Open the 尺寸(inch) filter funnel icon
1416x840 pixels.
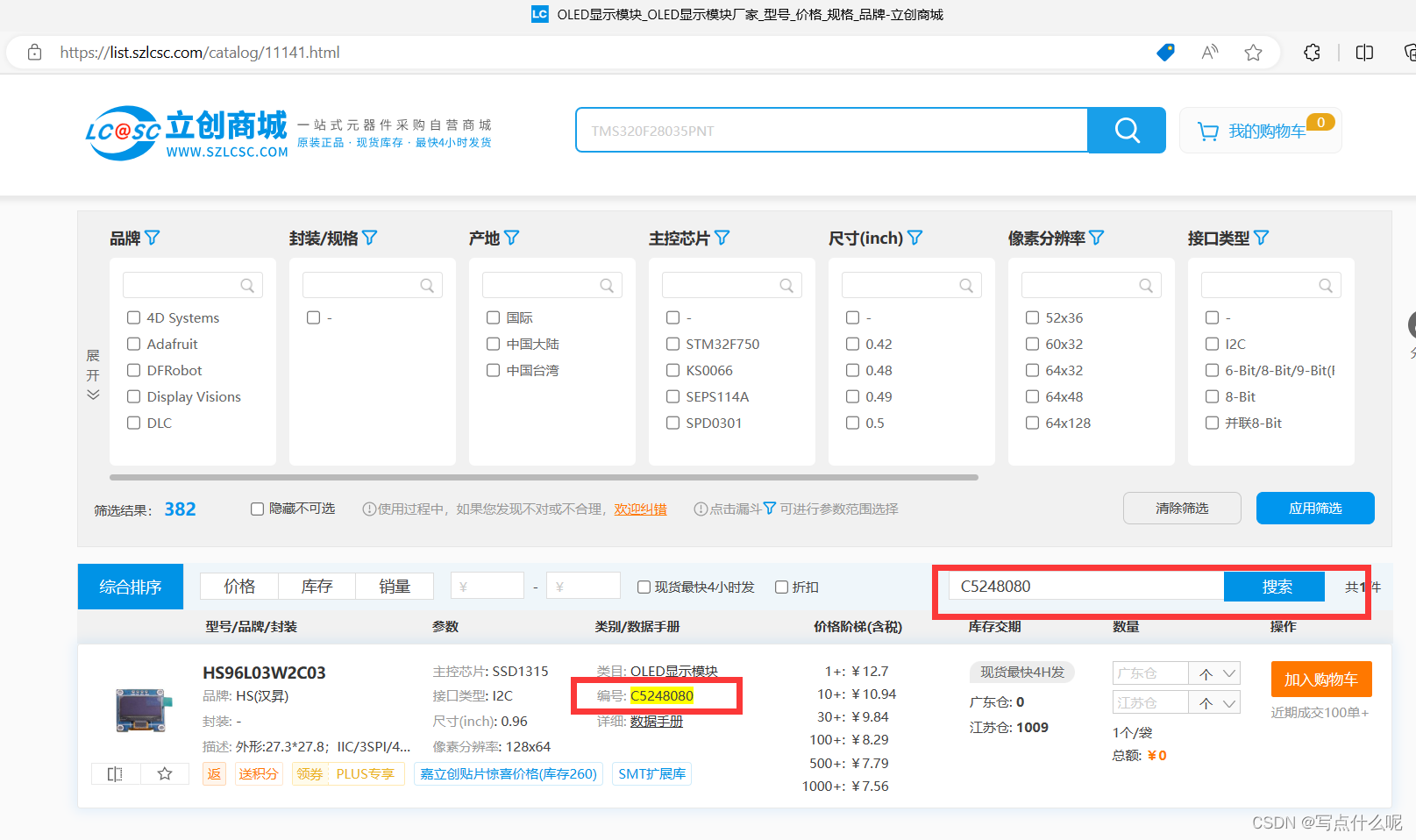point(915,238)
